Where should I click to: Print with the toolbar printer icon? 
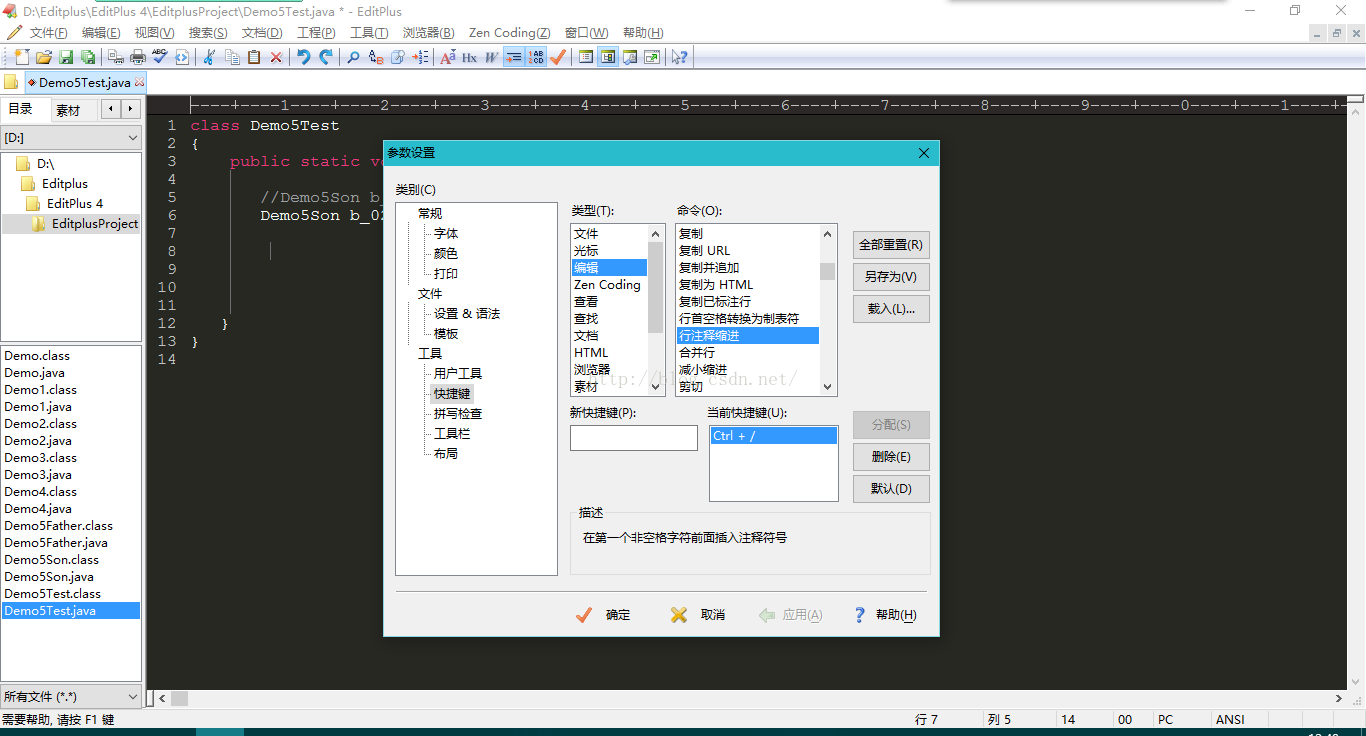[138, 57]
